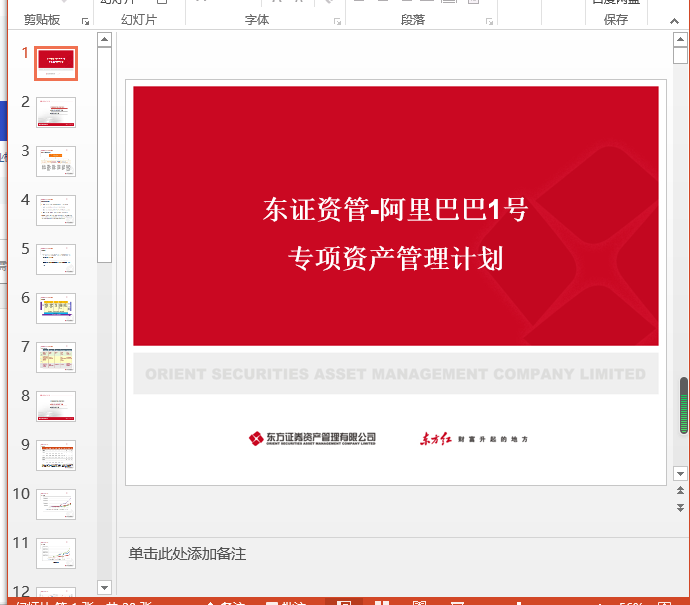Select slide 1 thumbnail
Screen dimensions: 690x605
pyautogui.click(x=56, y=63)
